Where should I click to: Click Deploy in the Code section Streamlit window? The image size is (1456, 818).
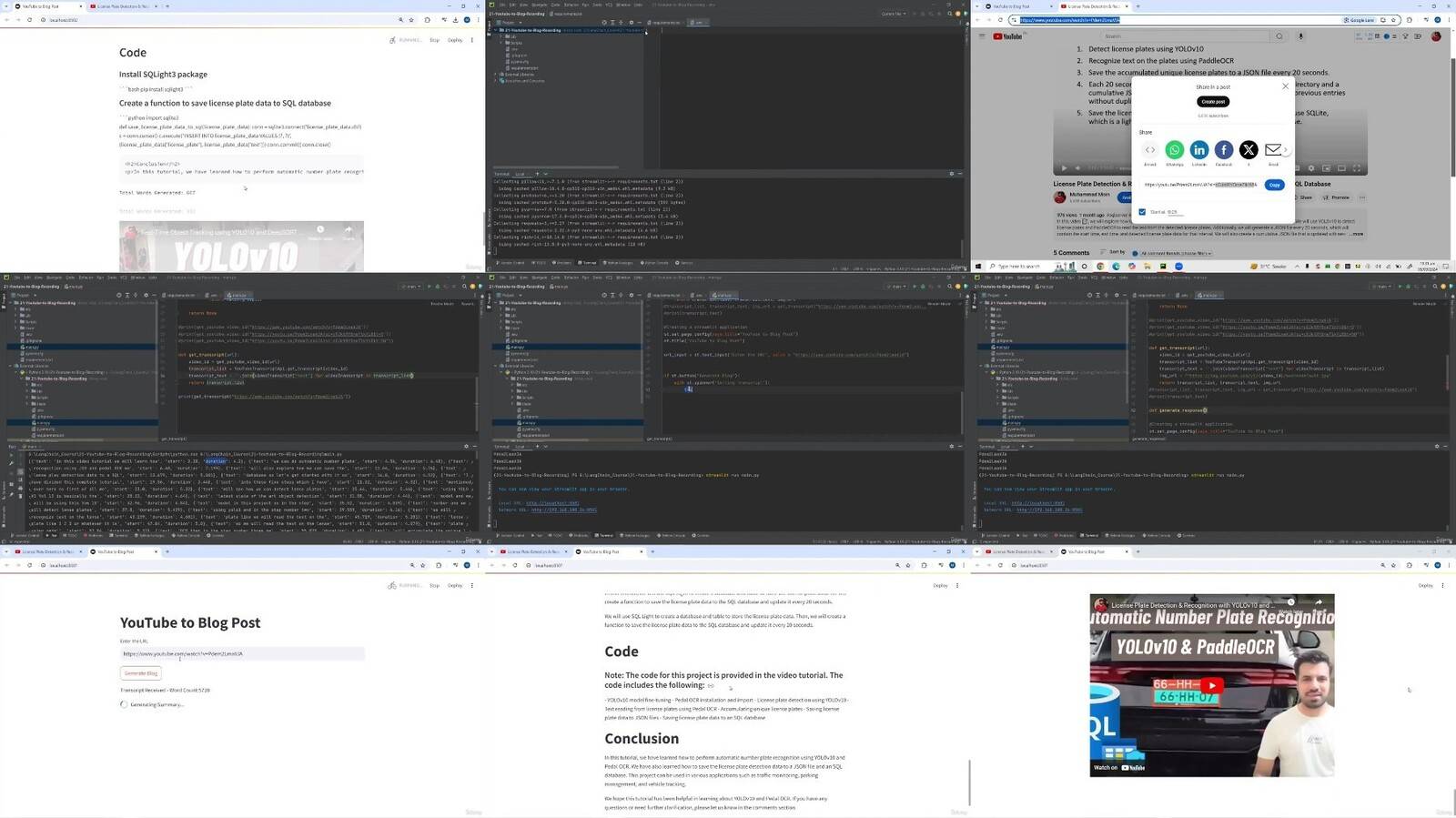tap(455, 40)
